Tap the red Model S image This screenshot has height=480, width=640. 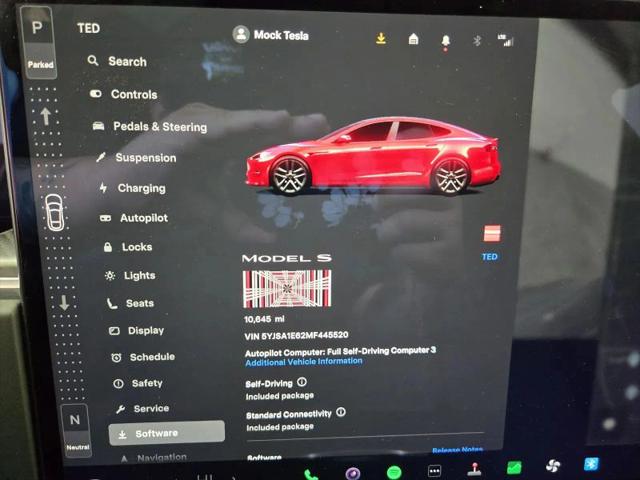pos(373,156)
